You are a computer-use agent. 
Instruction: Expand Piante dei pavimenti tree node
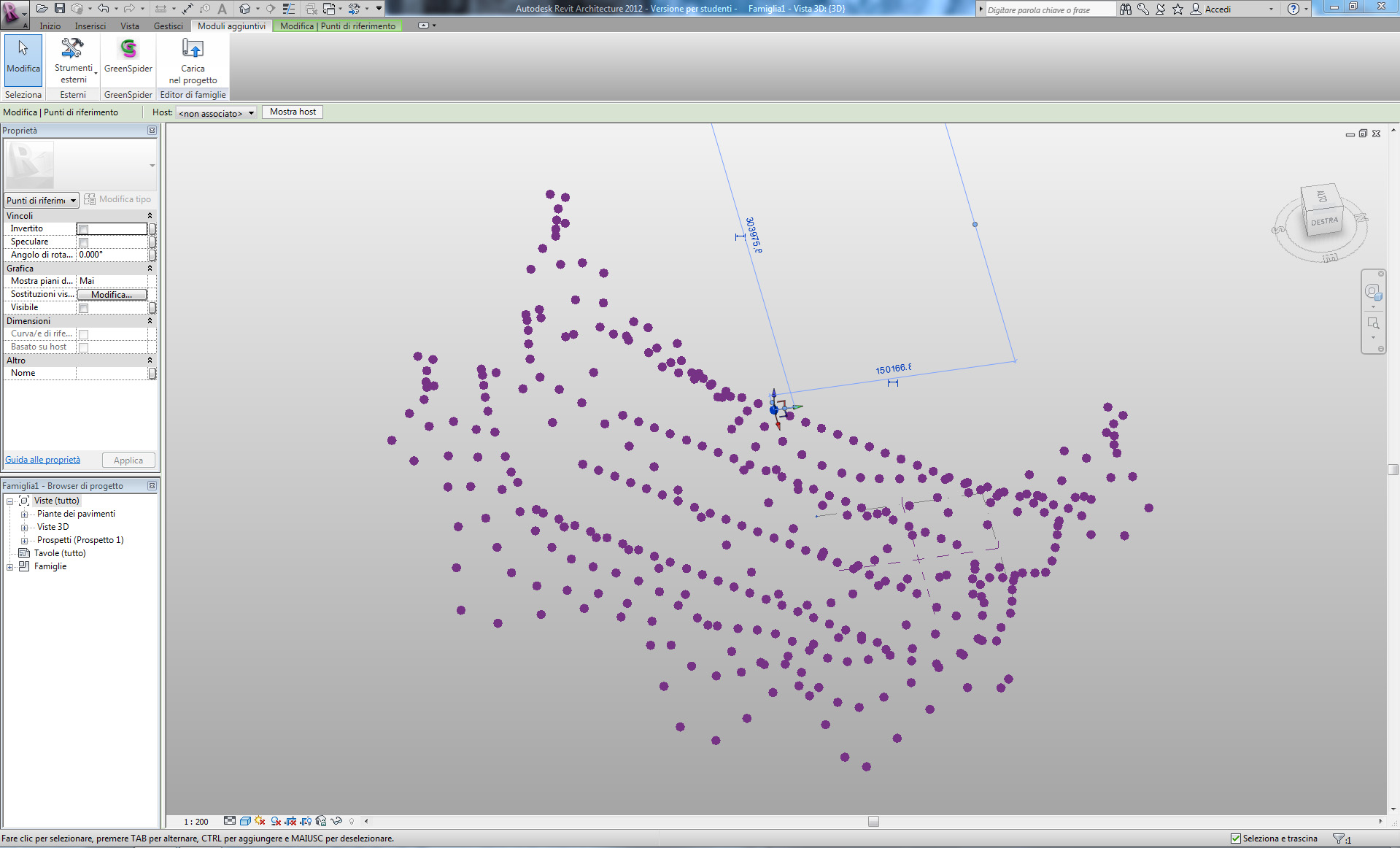tap(24, 514)
